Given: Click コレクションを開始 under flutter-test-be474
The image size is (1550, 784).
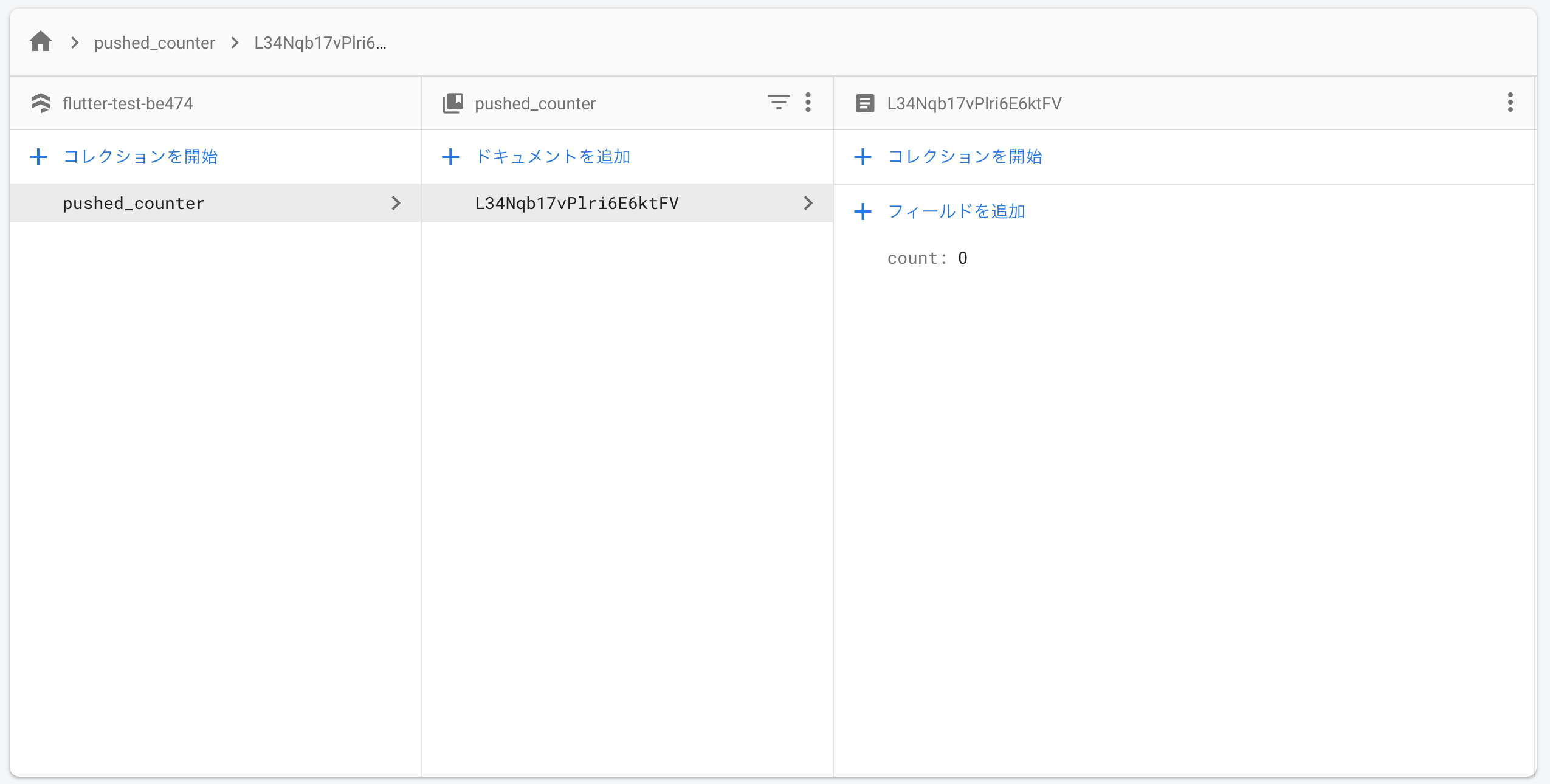Looking at the screenshot, I should click(140, 157).
